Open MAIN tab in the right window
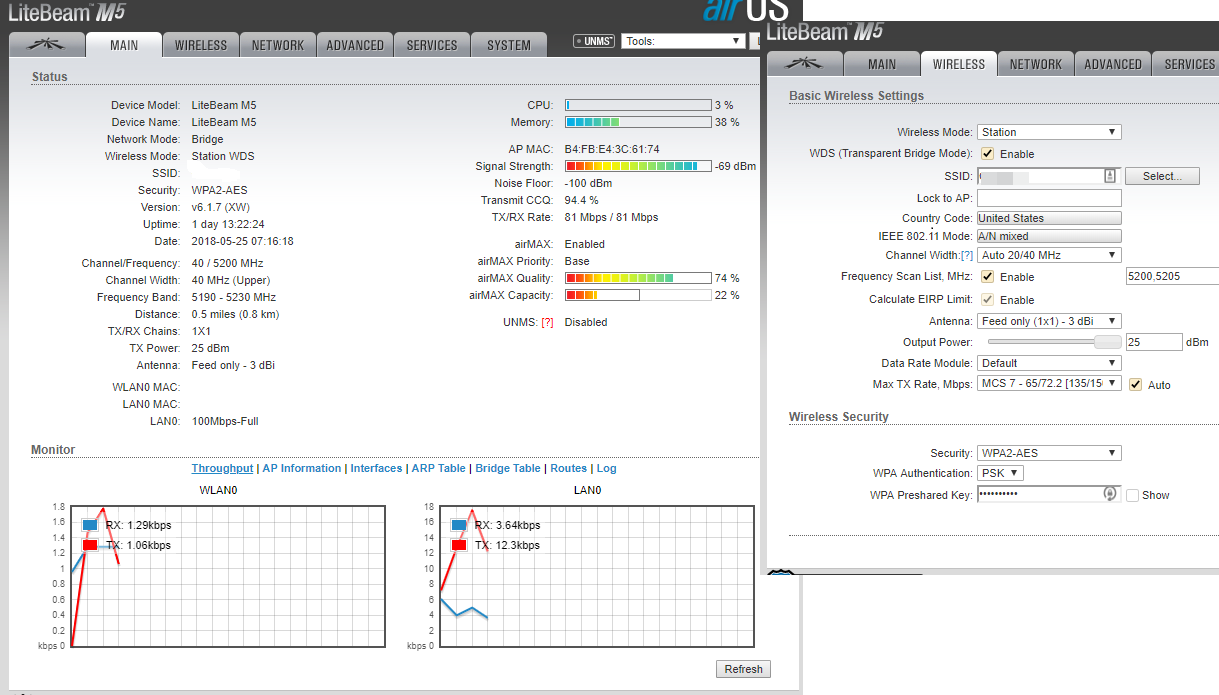This screenshot has width=1219, height=695. point(882,64)
